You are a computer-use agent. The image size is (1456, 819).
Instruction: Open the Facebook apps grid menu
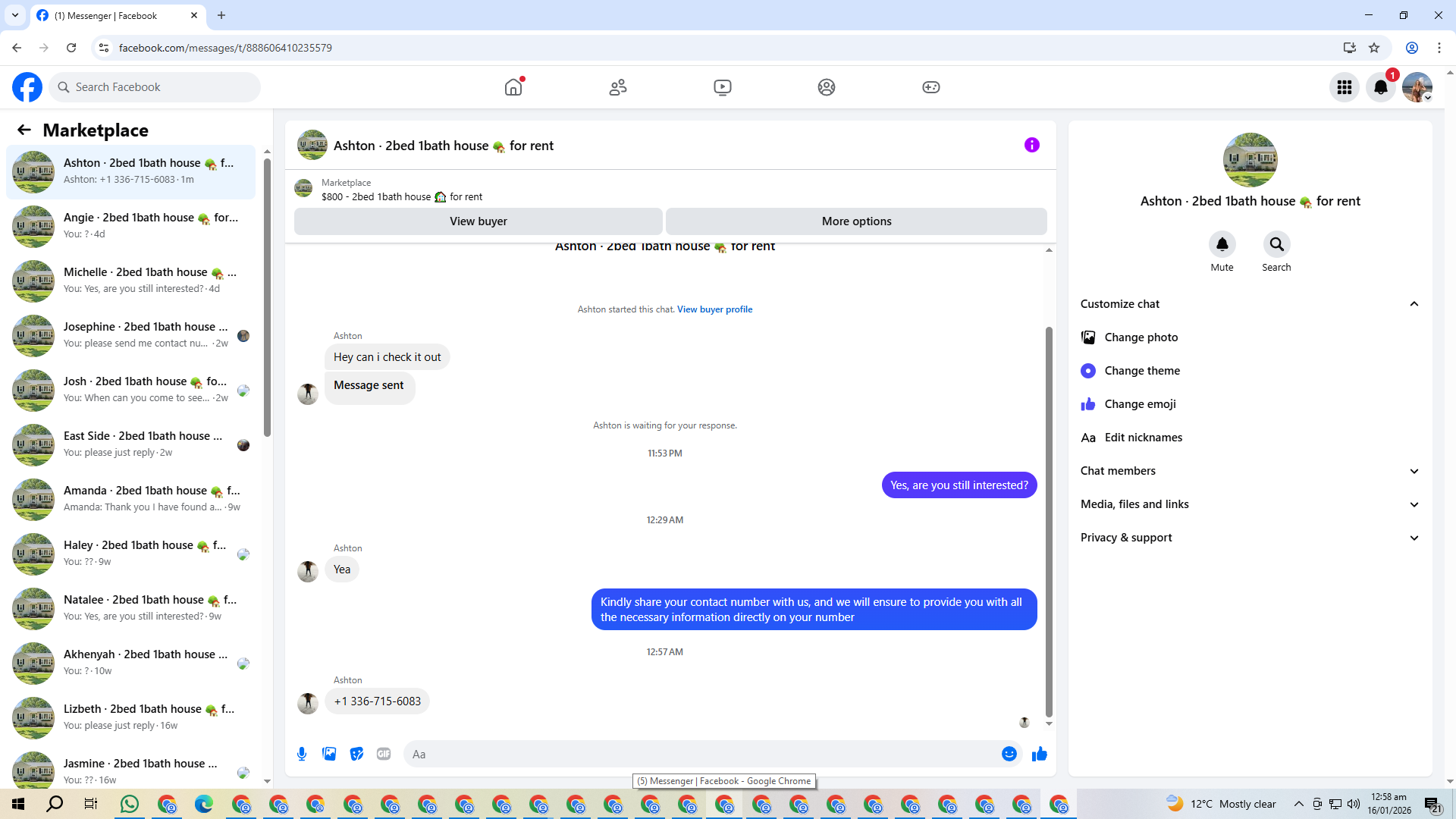pos(1345,87)
